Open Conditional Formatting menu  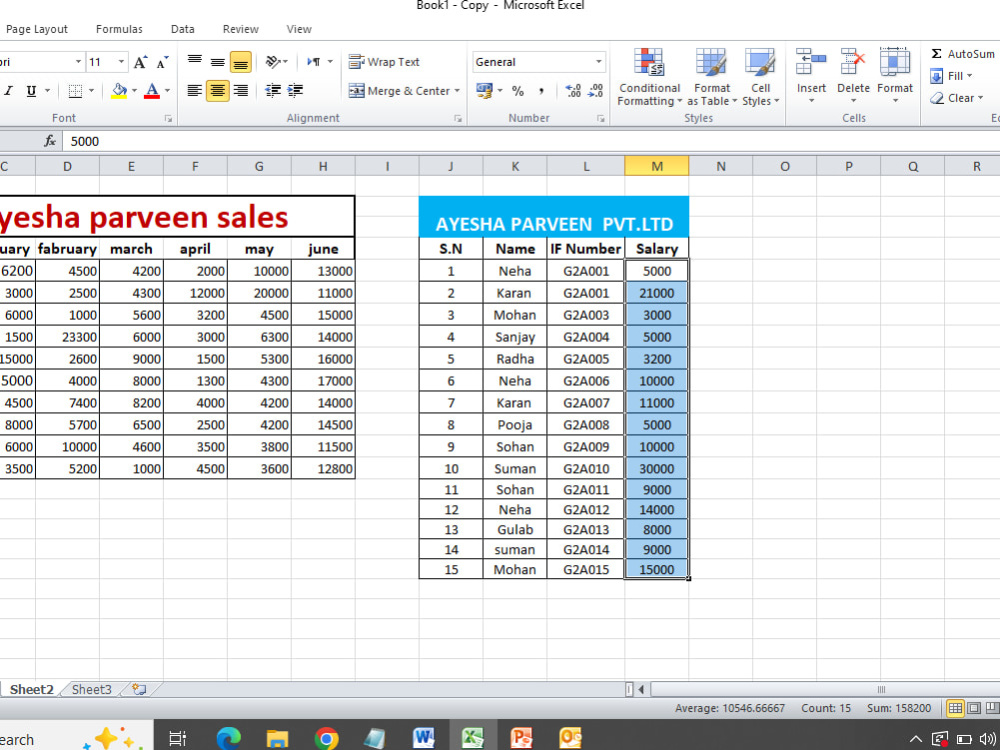tap(649, 77)
